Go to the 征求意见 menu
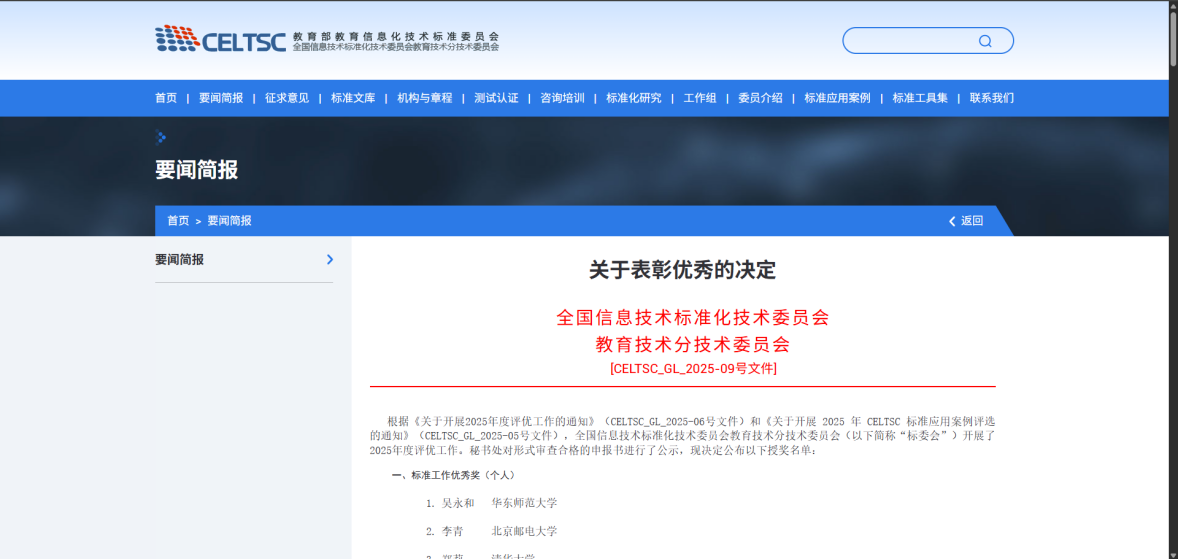Image resolution: width=1178 pixels, height=559 pixels. pos(287,98)
